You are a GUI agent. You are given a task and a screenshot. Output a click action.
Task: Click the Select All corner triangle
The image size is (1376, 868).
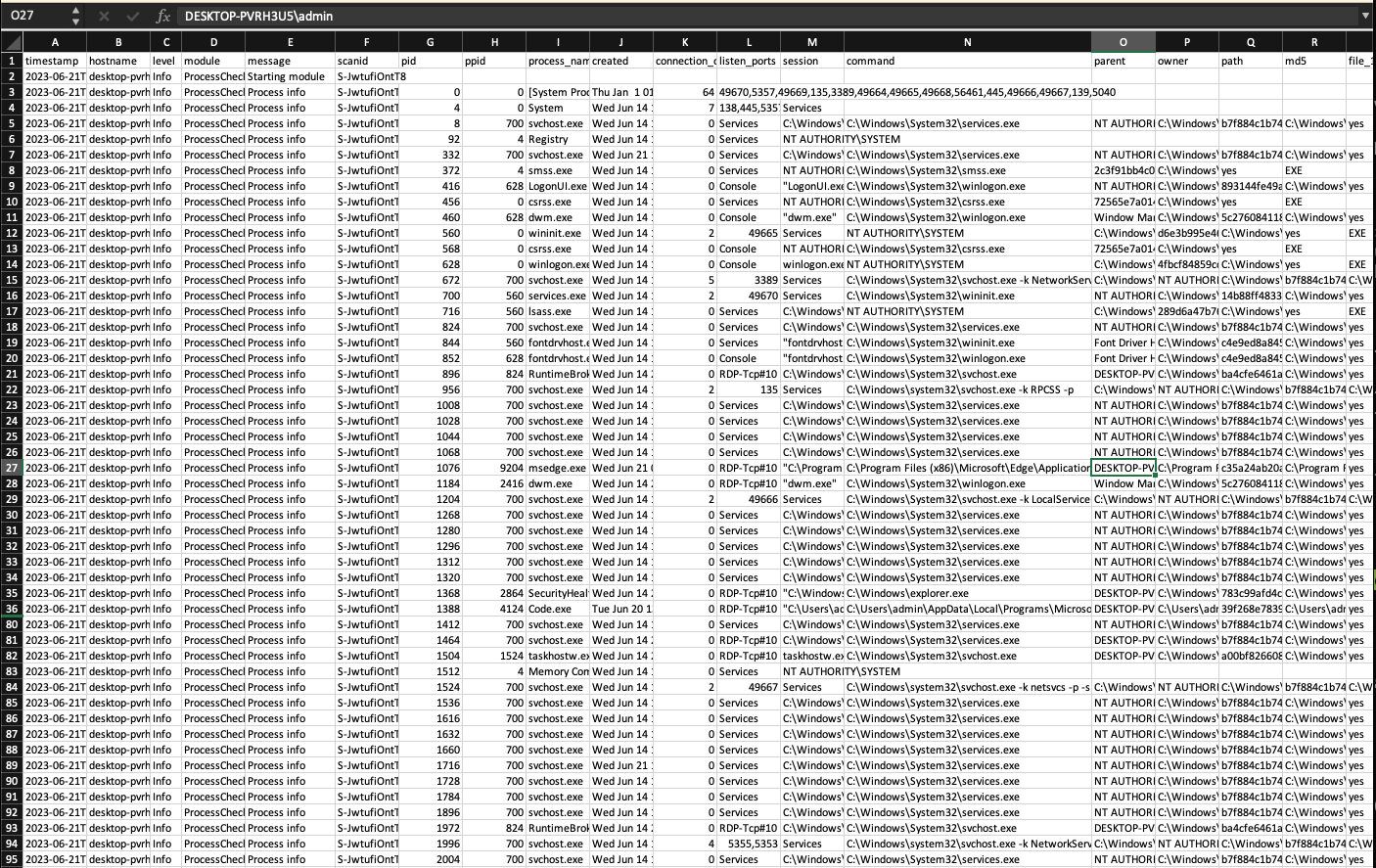tap(12, 42)
